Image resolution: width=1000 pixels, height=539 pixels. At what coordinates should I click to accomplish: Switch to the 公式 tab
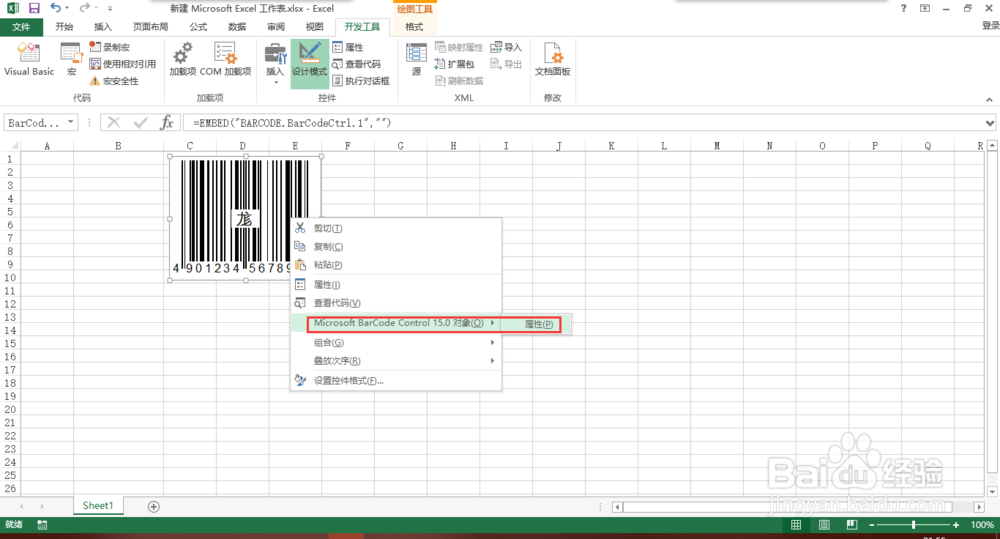pyautogui.click(x=198, y=27)
